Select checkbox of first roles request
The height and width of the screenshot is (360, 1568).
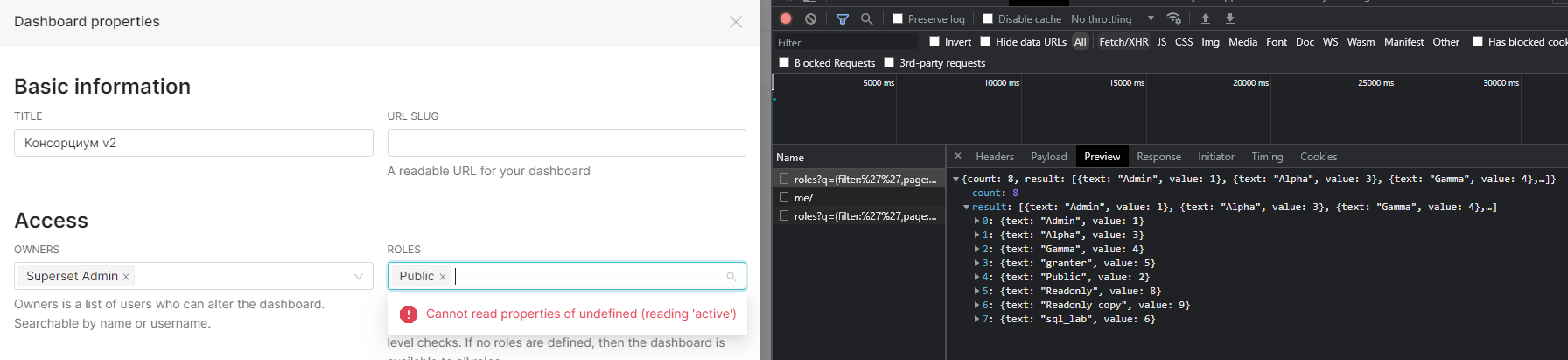point(784,179)
